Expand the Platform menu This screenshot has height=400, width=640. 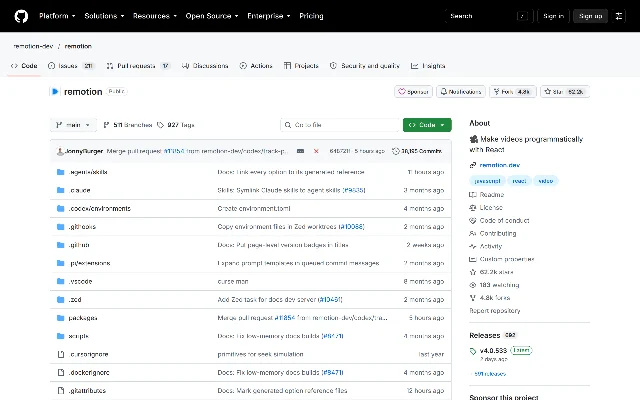pyautogui.click(x=57, y=16)
